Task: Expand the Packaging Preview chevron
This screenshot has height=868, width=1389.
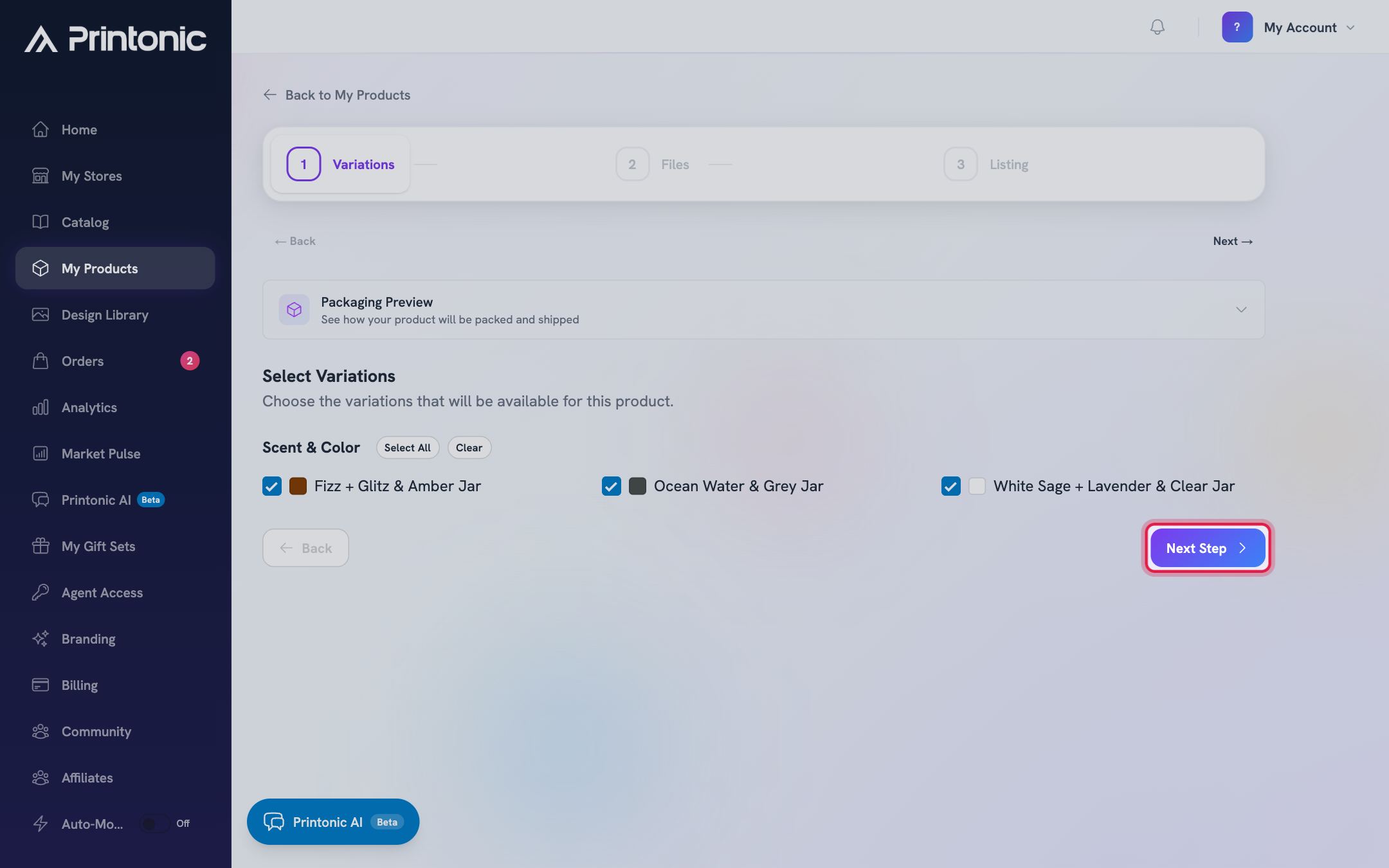Action: coord(1241,310)
